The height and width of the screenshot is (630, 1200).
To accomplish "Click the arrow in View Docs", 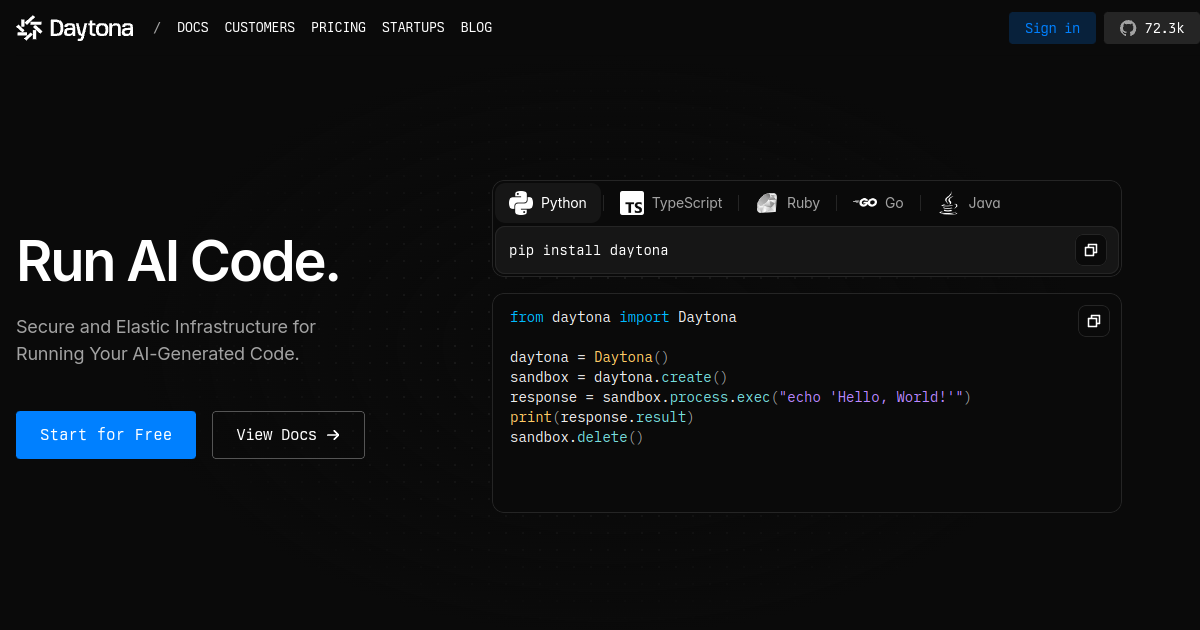I will click(334, 435).
